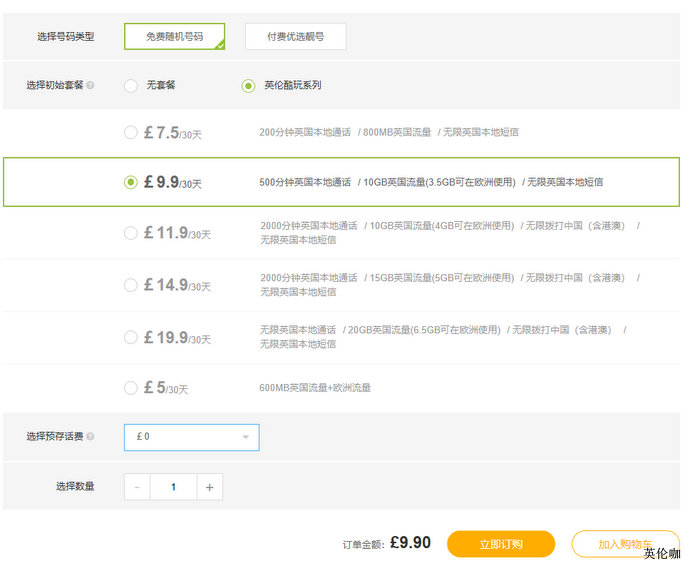Choose the 英伦酷玩系列 radio option
700x576 pixels.
pos(248,86)
